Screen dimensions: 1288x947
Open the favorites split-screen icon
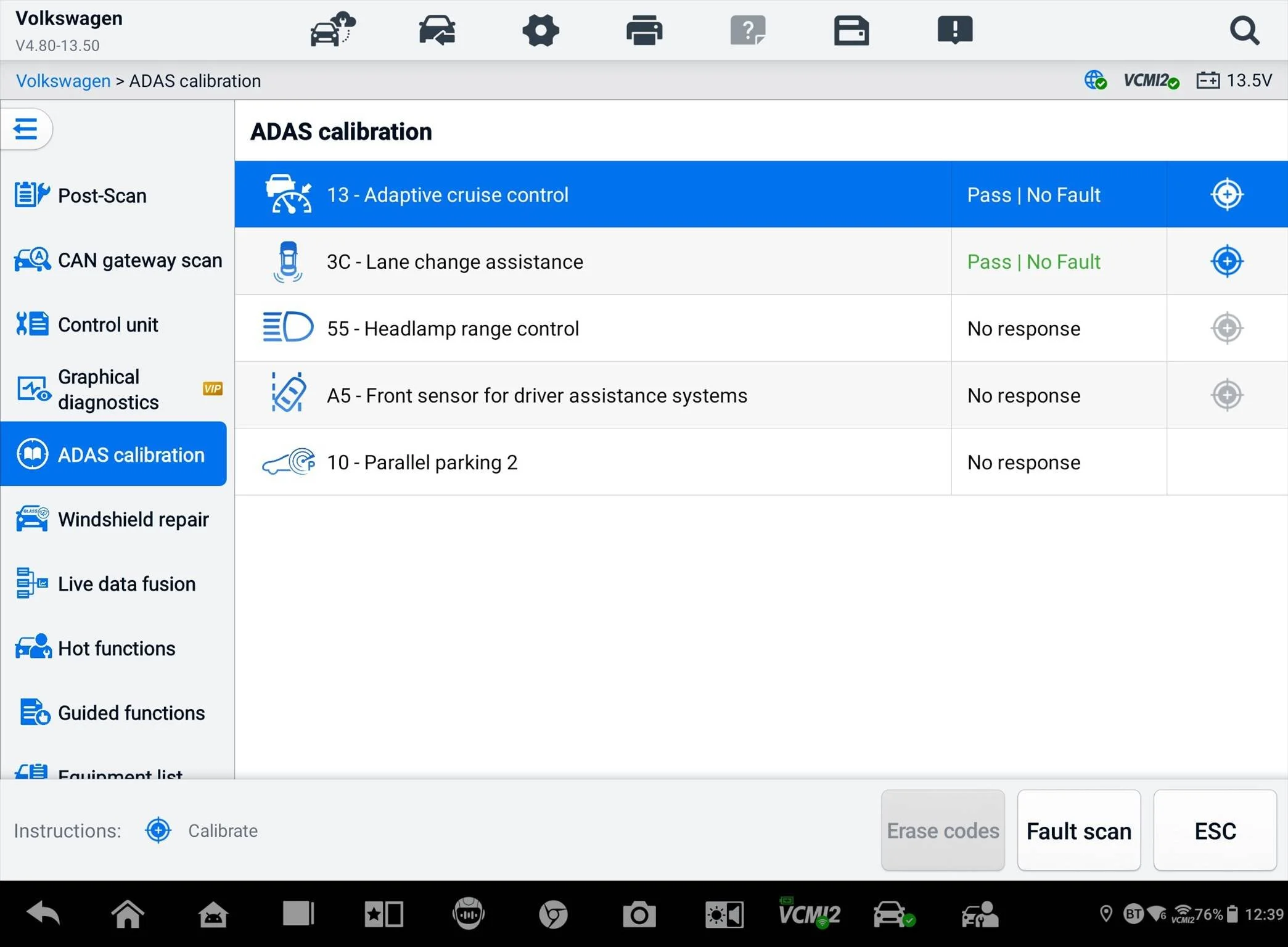point(384,914)
